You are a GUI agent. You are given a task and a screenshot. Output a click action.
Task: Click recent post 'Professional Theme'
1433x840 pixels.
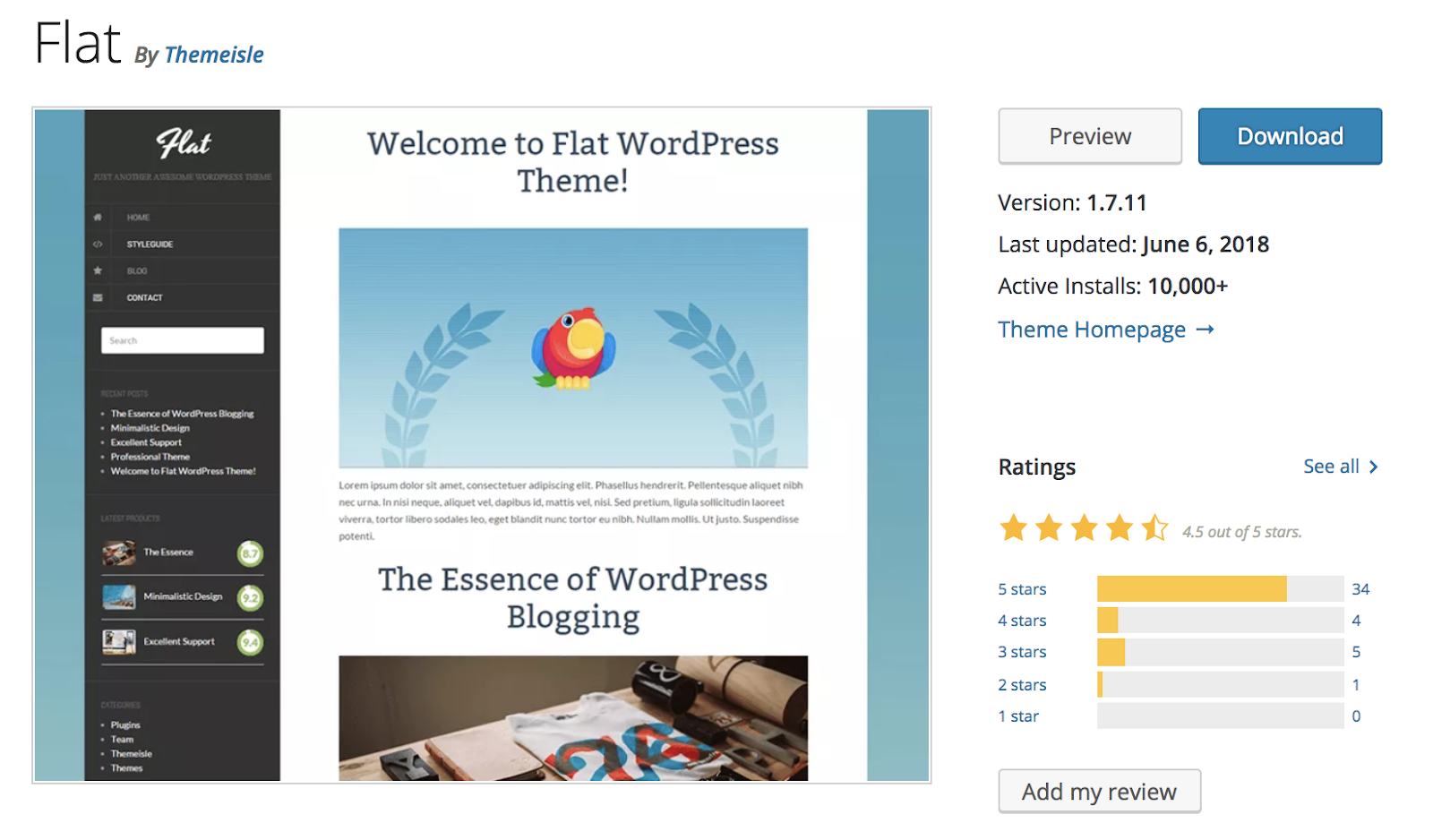(x=150, y=457)
